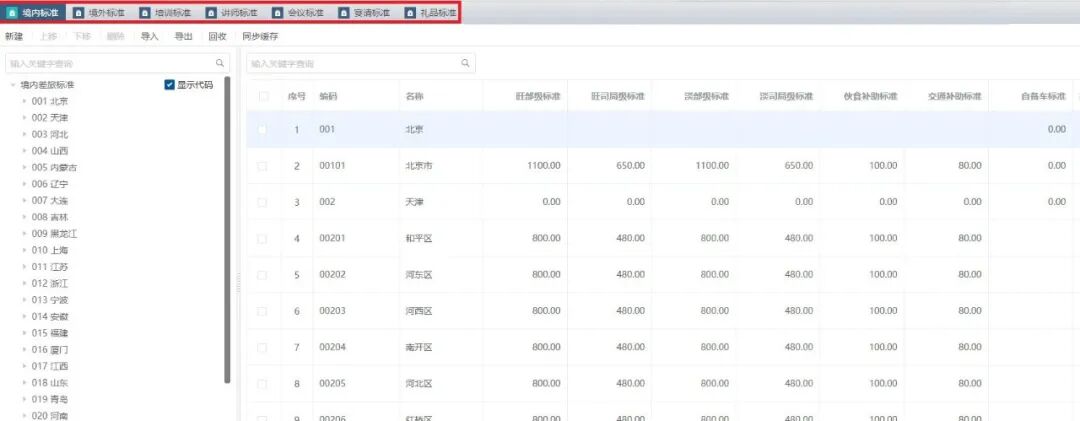Click the 新建 button
This screenshot has width=1080, height=421.
14,37
